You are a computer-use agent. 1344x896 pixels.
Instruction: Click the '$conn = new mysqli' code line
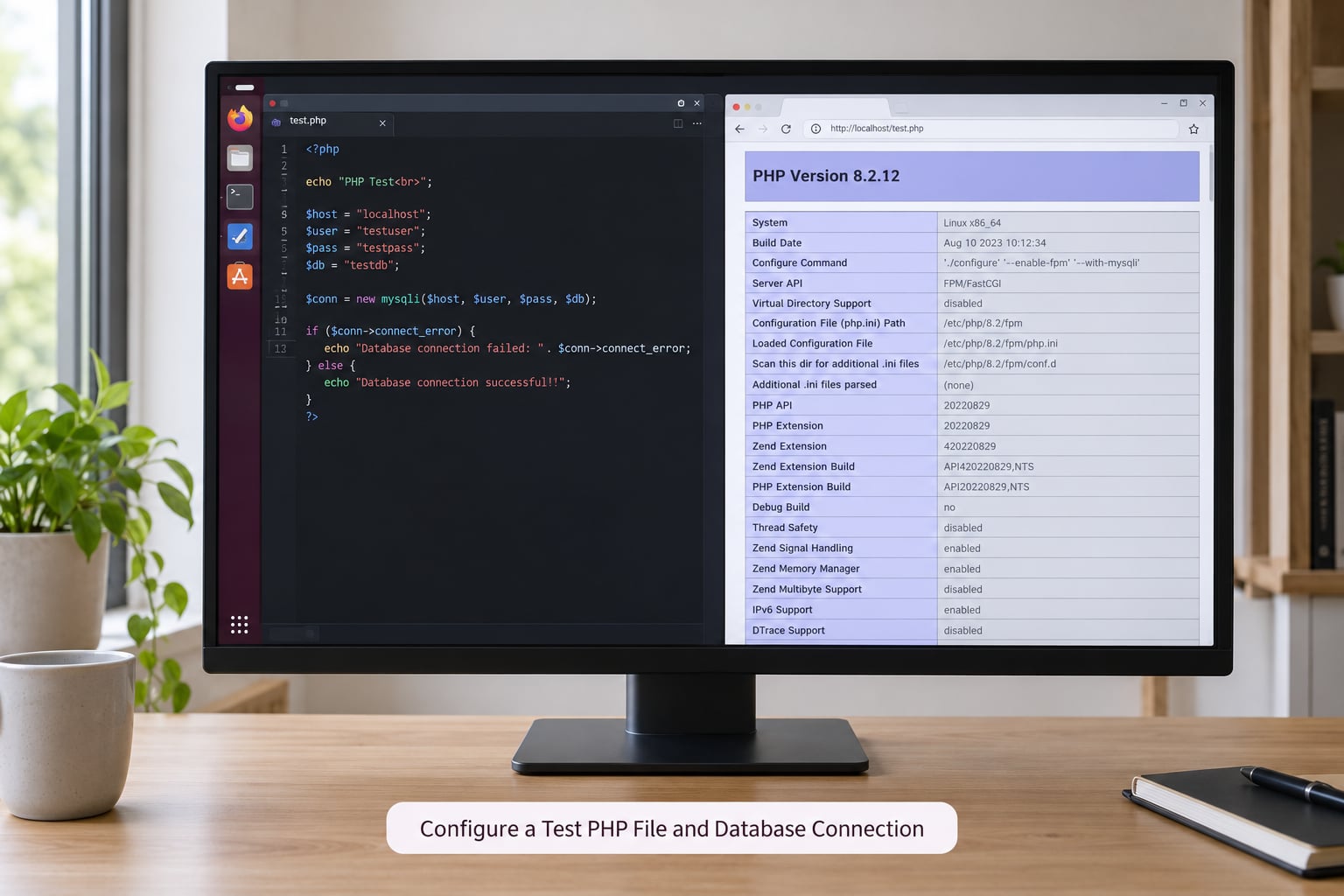[451, 298]
